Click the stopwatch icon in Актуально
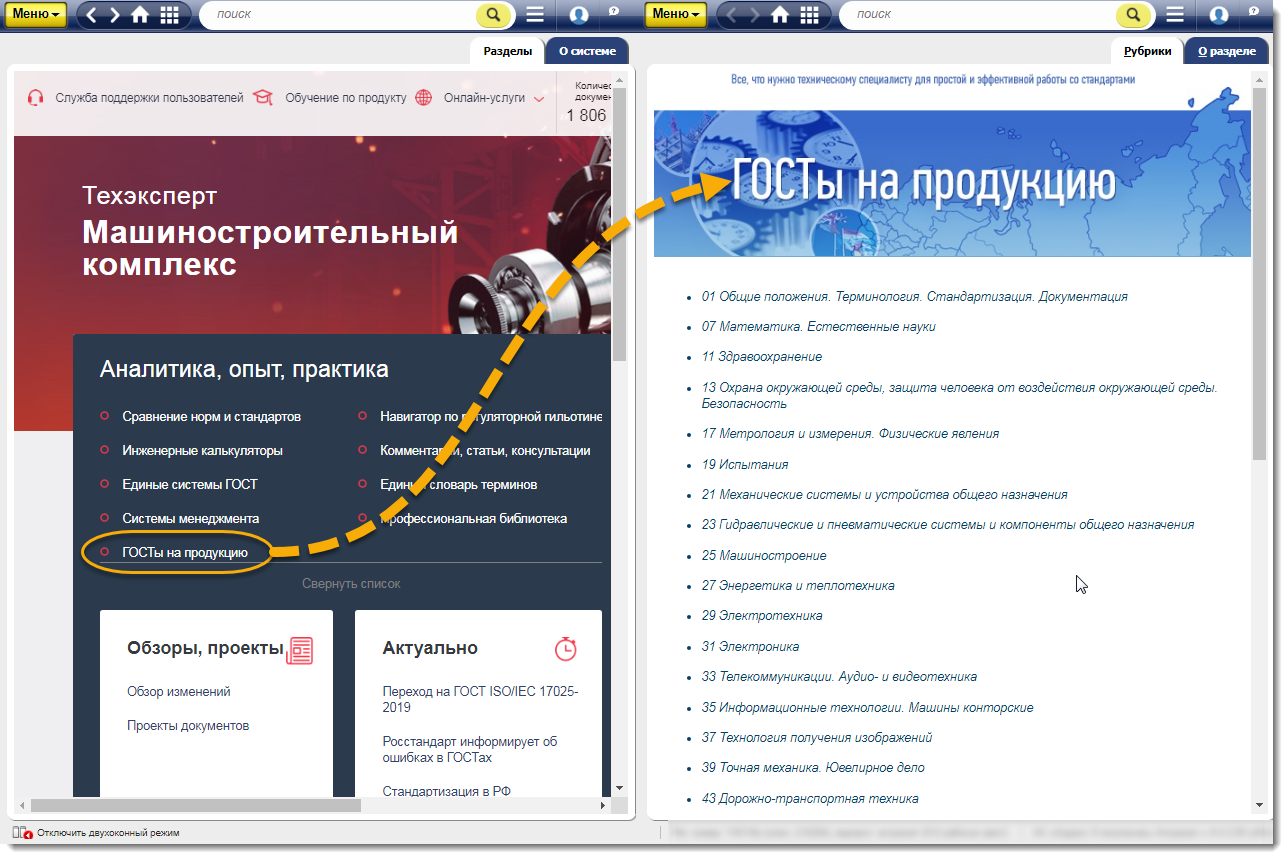The height and width of the screenshot is (859, 1288). coord(565,648)
